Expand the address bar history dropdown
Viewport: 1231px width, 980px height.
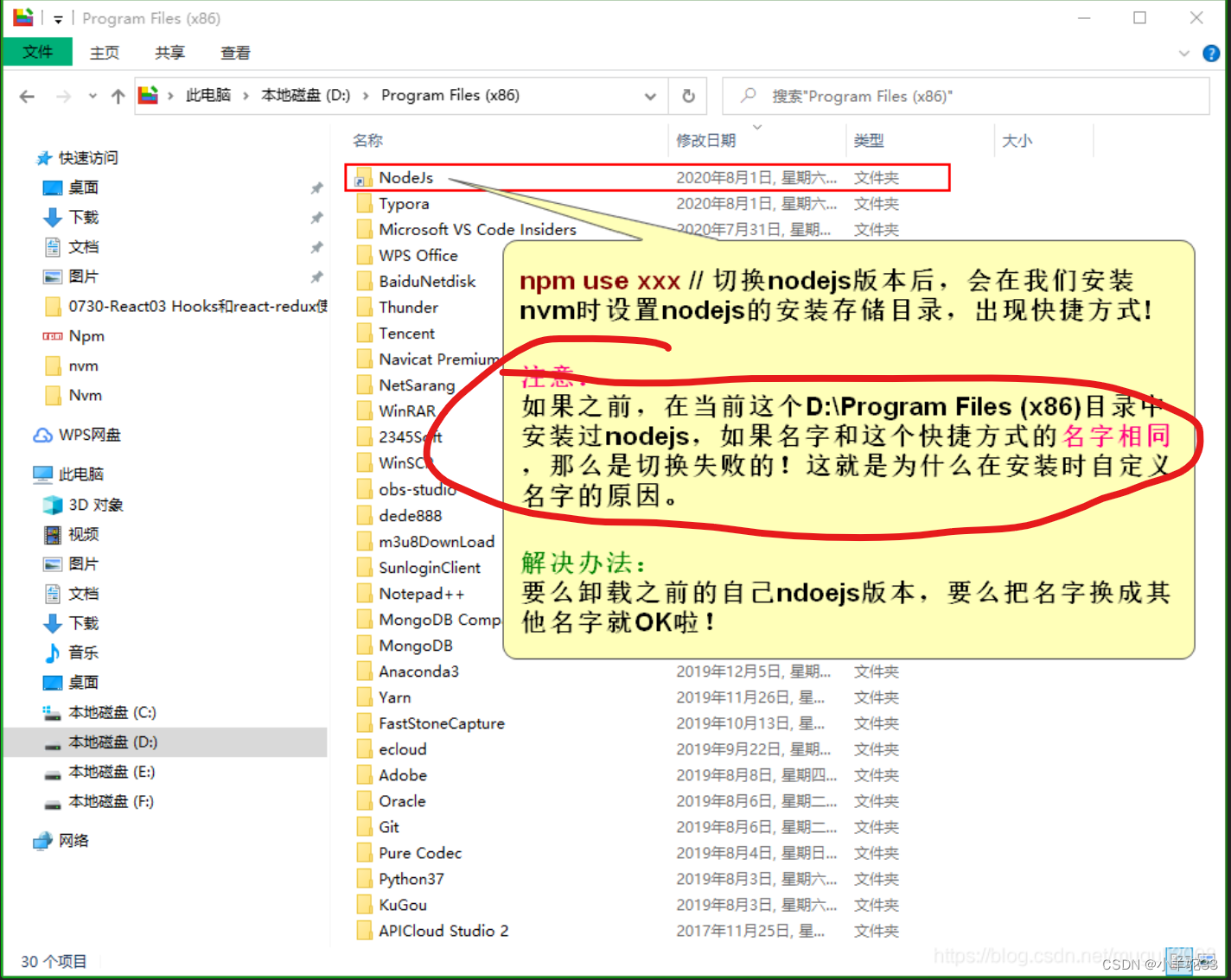tap(650, 96)
